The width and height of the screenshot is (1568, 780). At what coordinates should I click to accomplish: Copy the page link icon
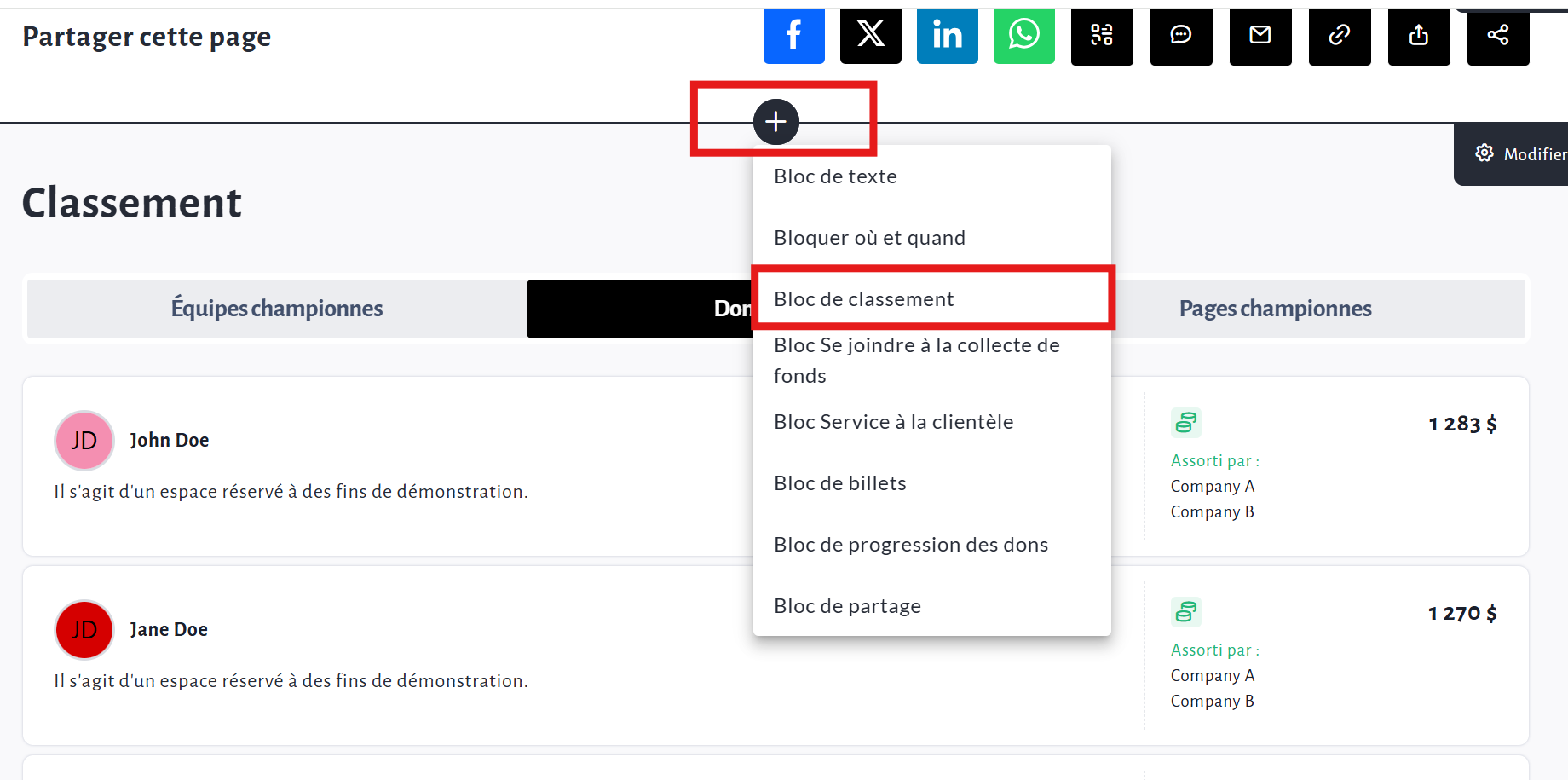point(1339,36)
